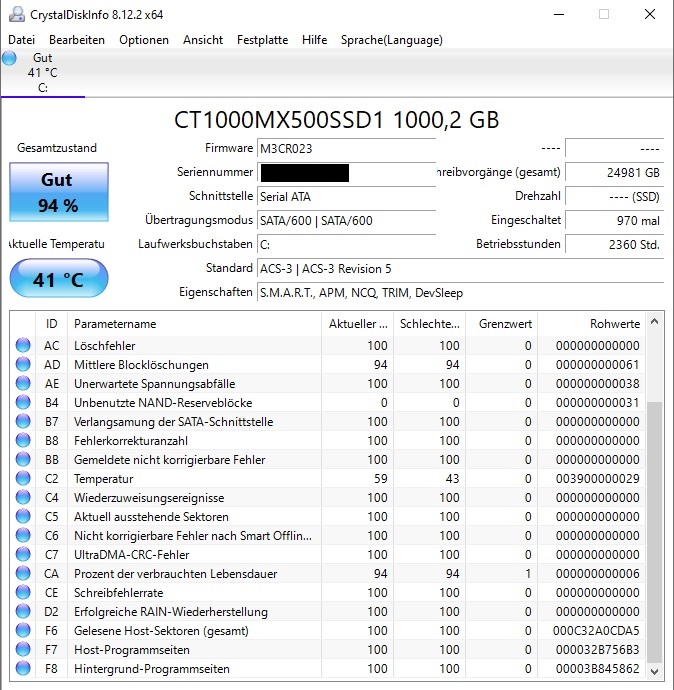Click status icon of AC Löschfehler row
This screenshot has height=690, width=674.
click(23, 345)
